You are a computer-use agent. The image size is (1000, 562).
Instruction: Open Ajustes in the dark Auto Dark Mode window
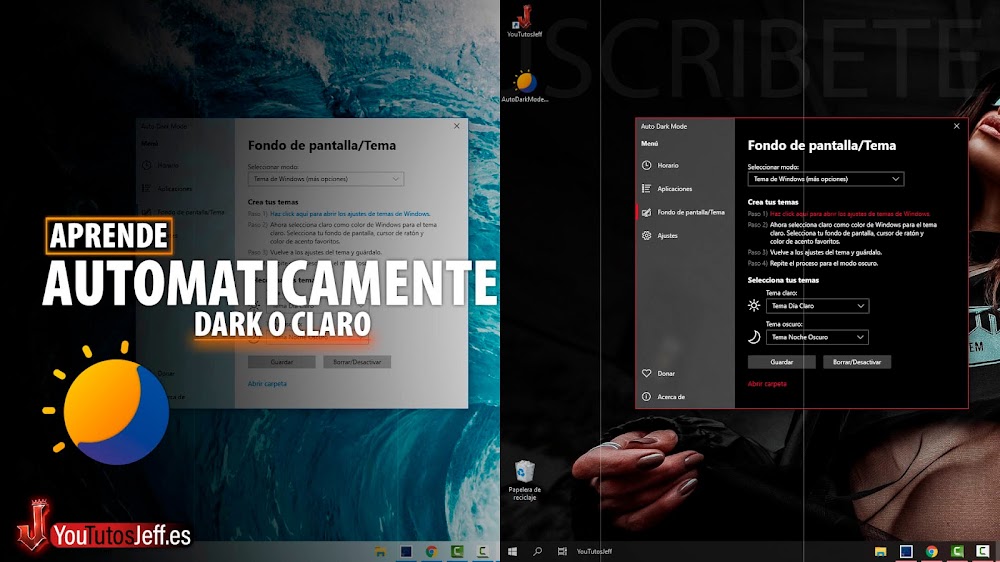tap(667, 235)
